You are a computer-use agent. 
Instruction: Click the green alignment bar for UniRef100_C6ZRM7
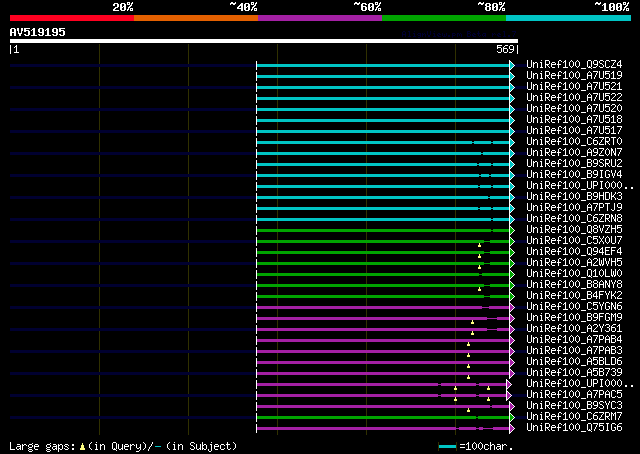[x=383, y=418]
